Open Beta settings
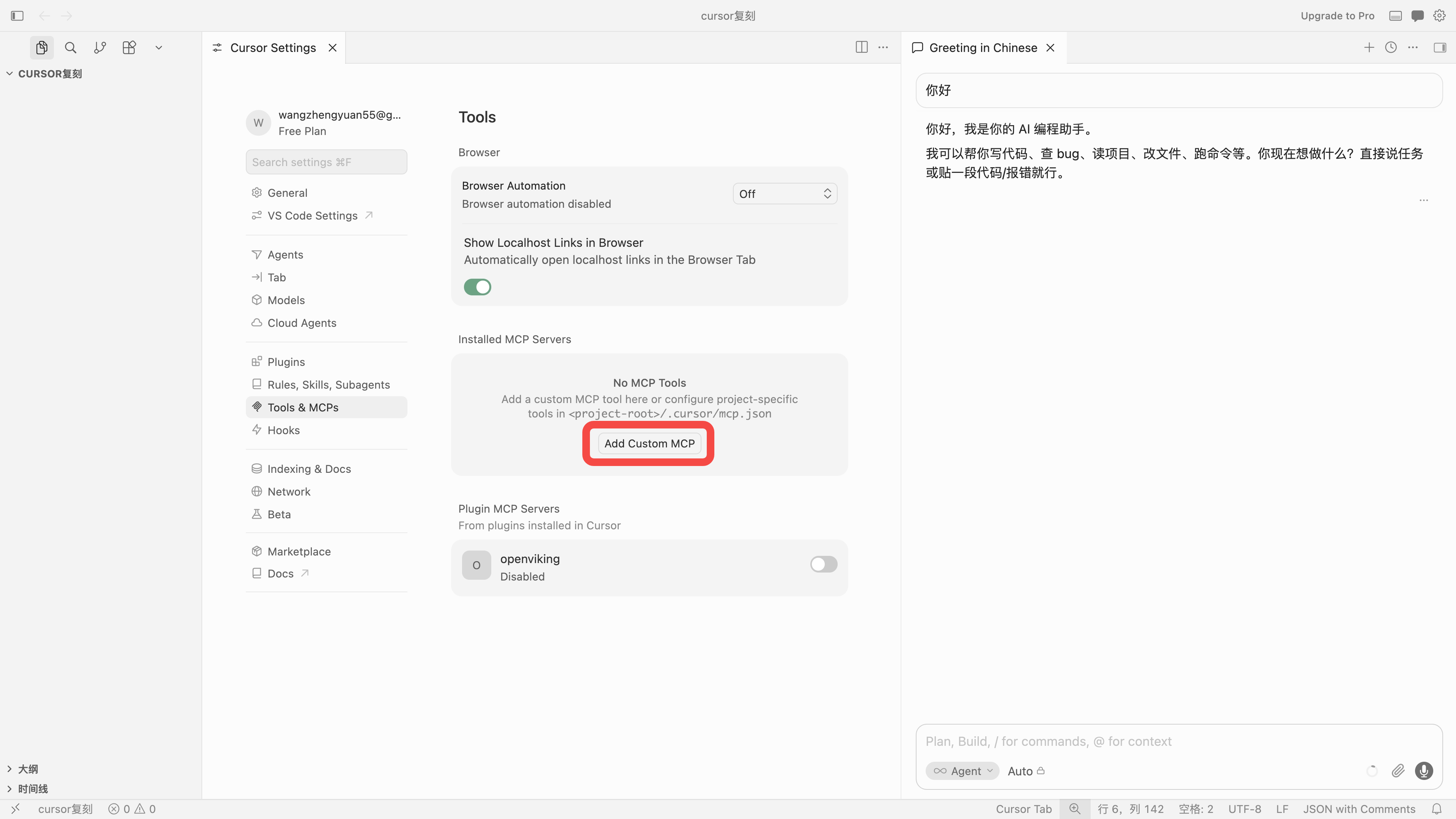 tap(326, 514)
